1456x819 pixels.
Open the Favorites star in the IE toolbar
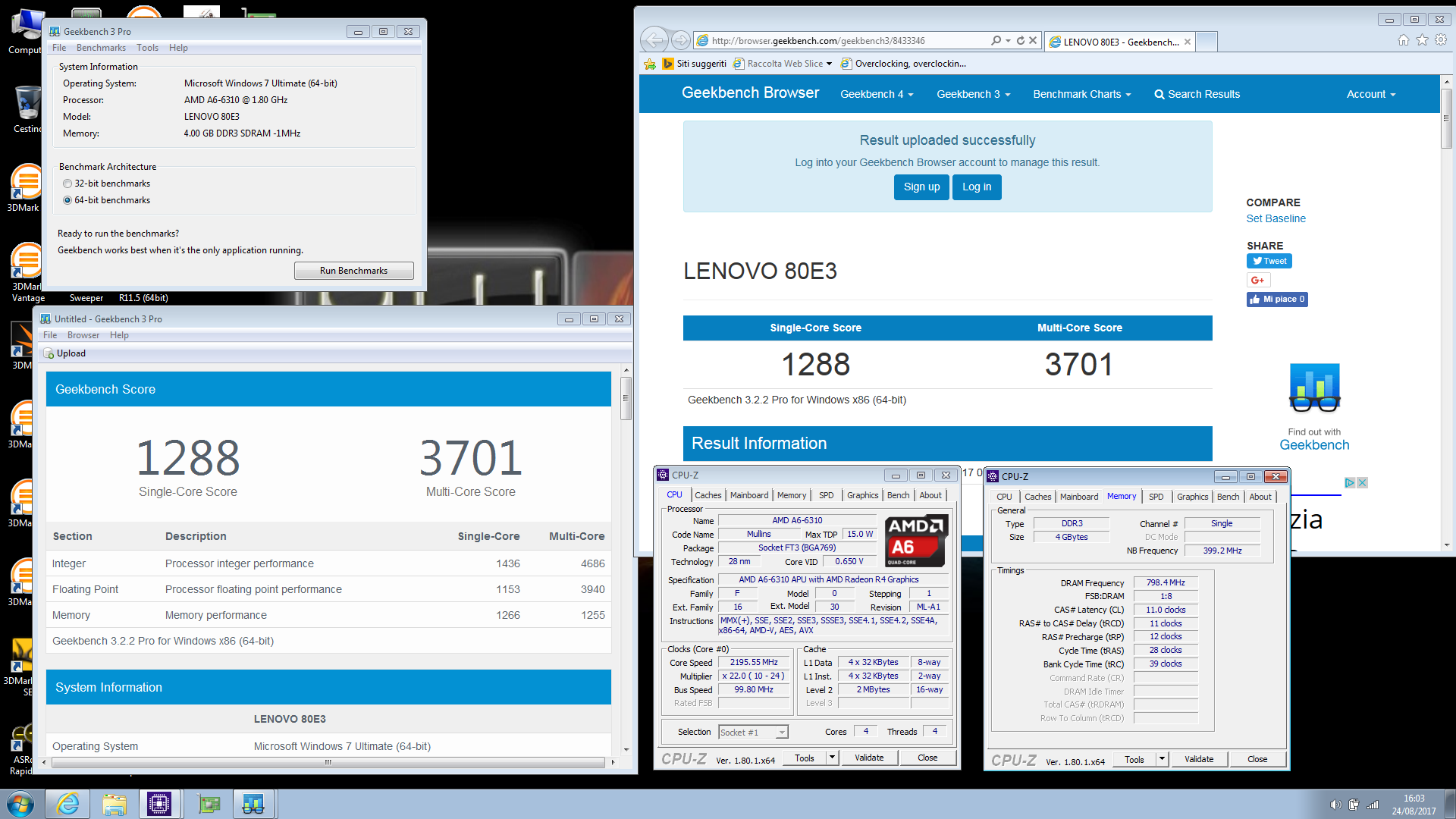click(1422, 40)
